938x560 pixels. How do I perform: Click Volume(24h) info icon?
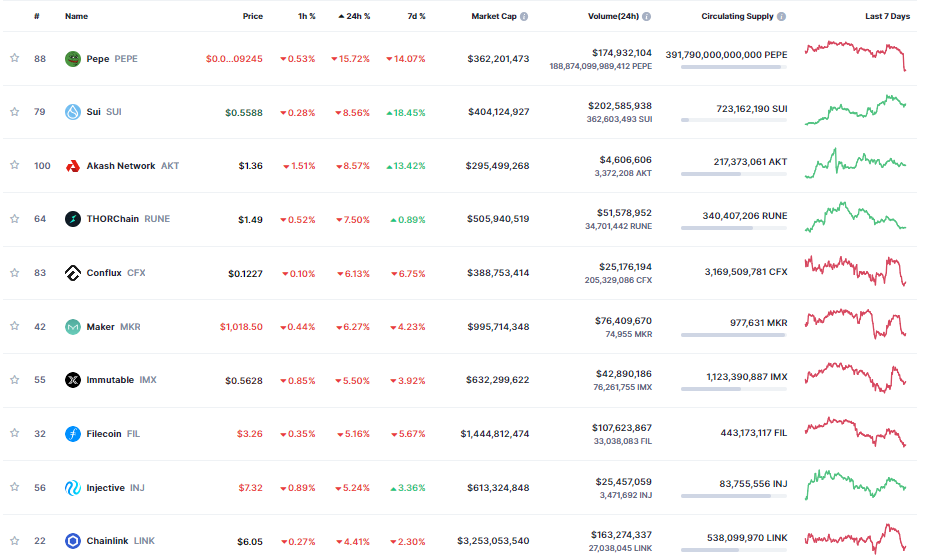coord(647,17)
